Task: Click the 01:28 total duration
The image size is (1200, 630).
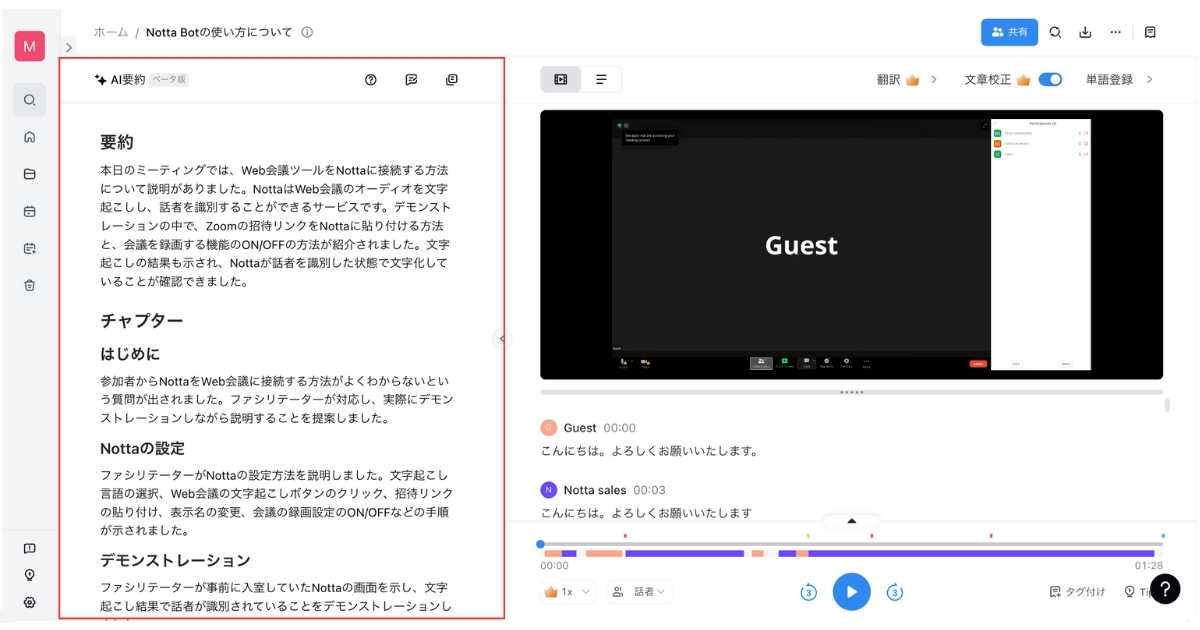Action: click(x=1149, y=566)
